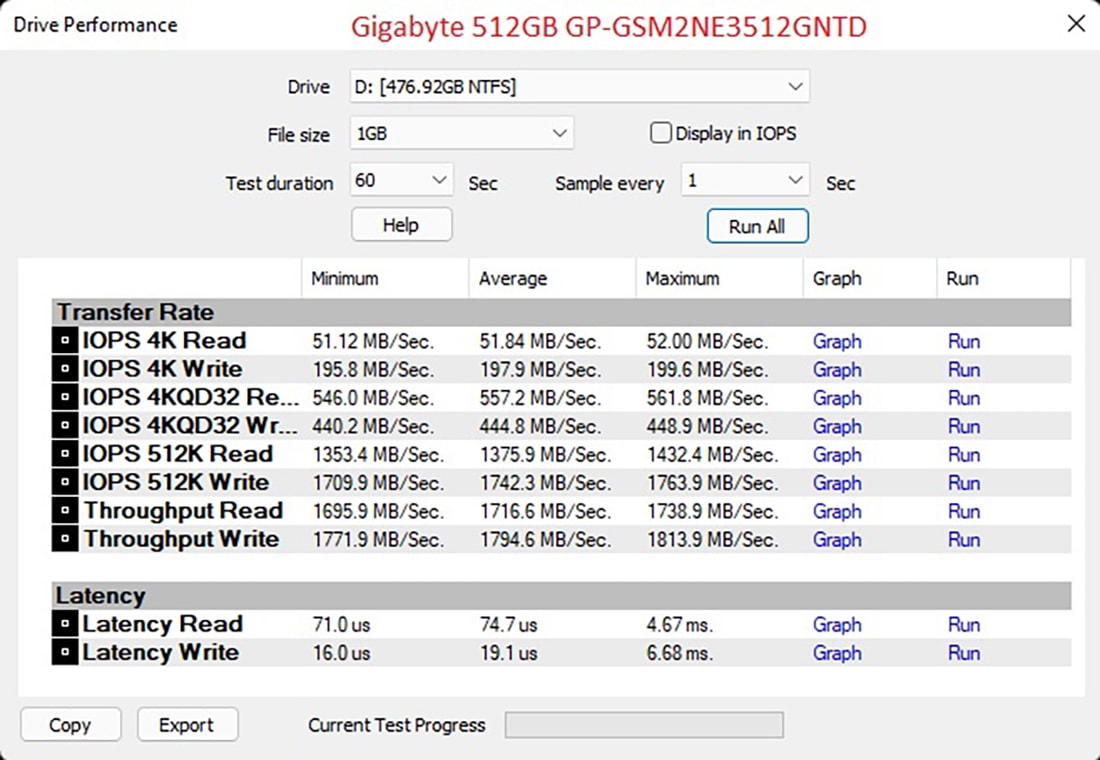Viewport: 1100px width, 760px height.
Task: Click the Export button
Action: [x=187, y=725]
